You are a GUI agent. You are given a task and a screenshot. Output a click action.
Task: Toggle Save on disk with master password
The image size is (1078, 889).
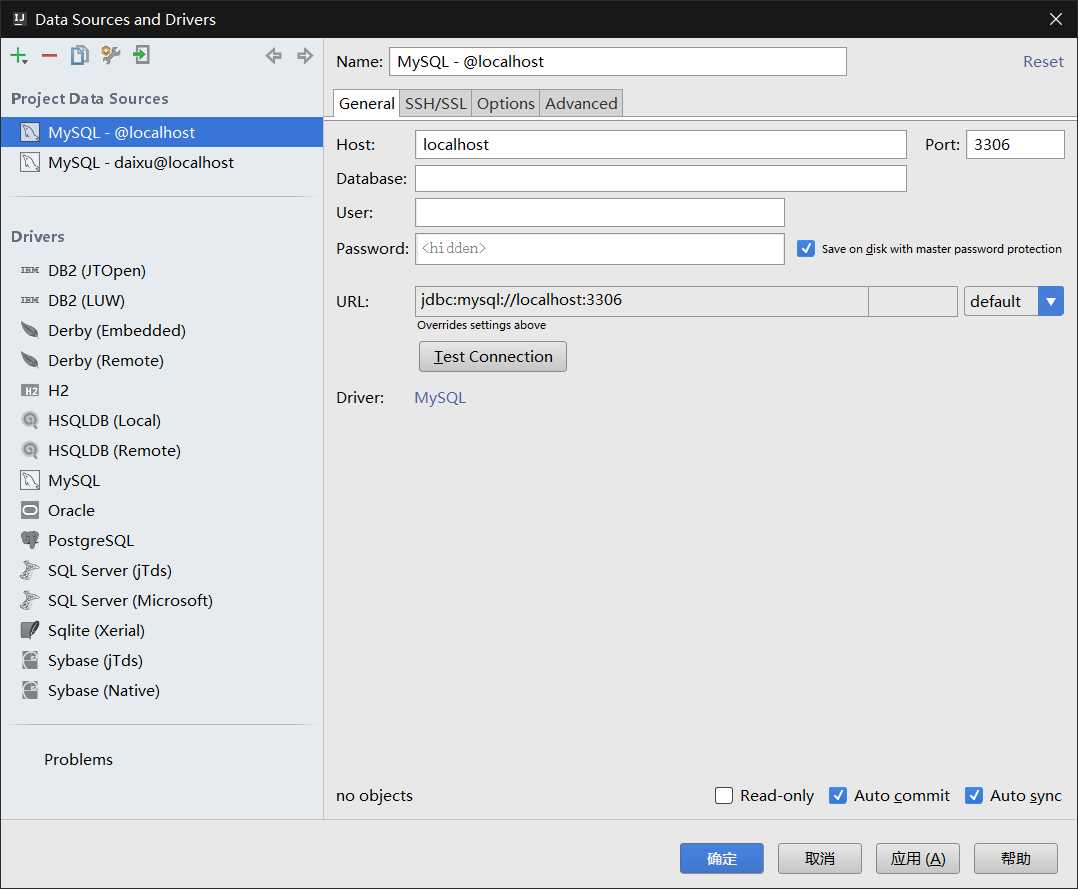coord(806,248)
